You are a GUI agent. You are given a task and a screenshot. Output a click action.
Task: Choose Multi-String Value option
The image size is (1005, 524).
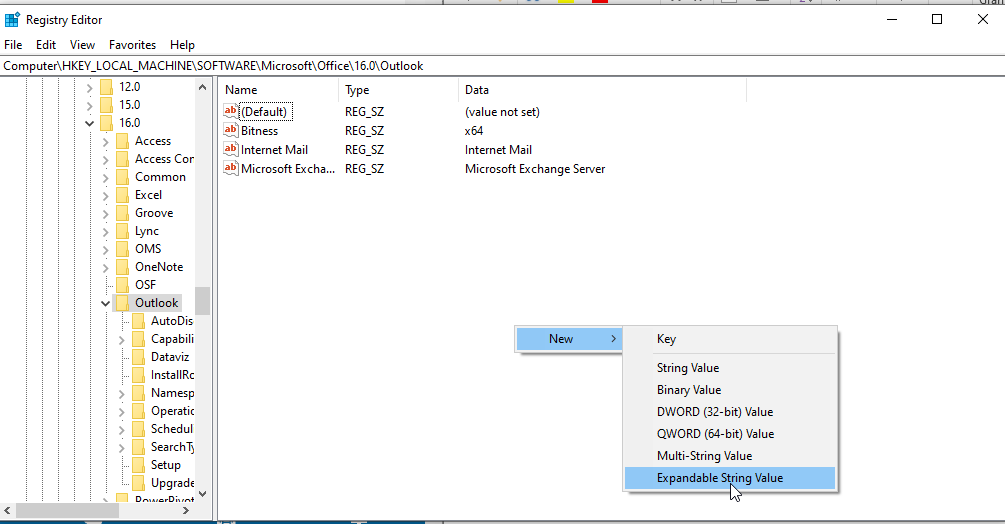[730, 455]
